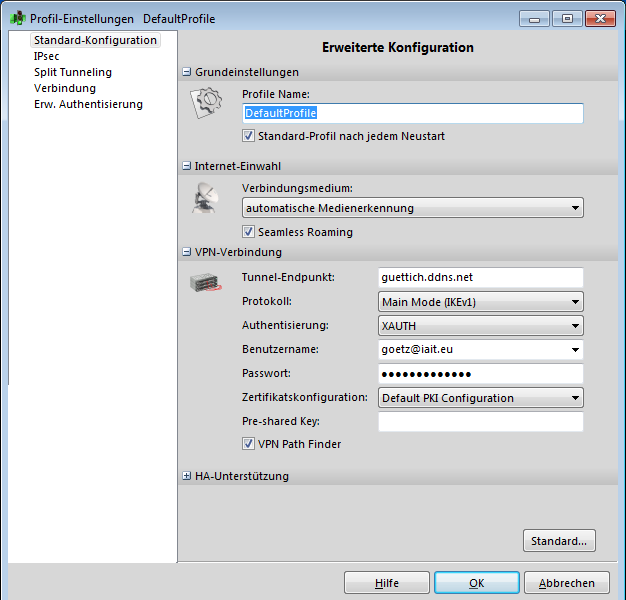Viewport: 626px width, 600px height.
Task: Disable the Seamless Roaming checkbox
Action: coord(249,232)
